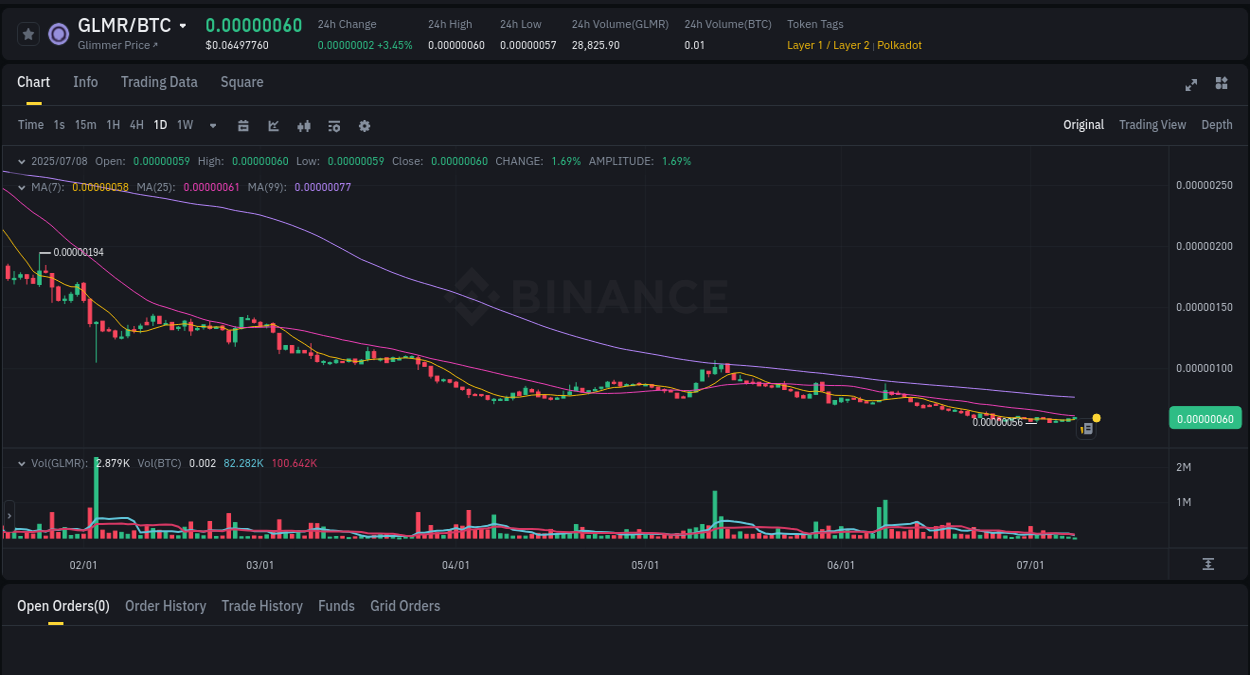The image size is (1250, 675).
Task: Open the Layer 1 tag link
Action: [x=806, y=45]
